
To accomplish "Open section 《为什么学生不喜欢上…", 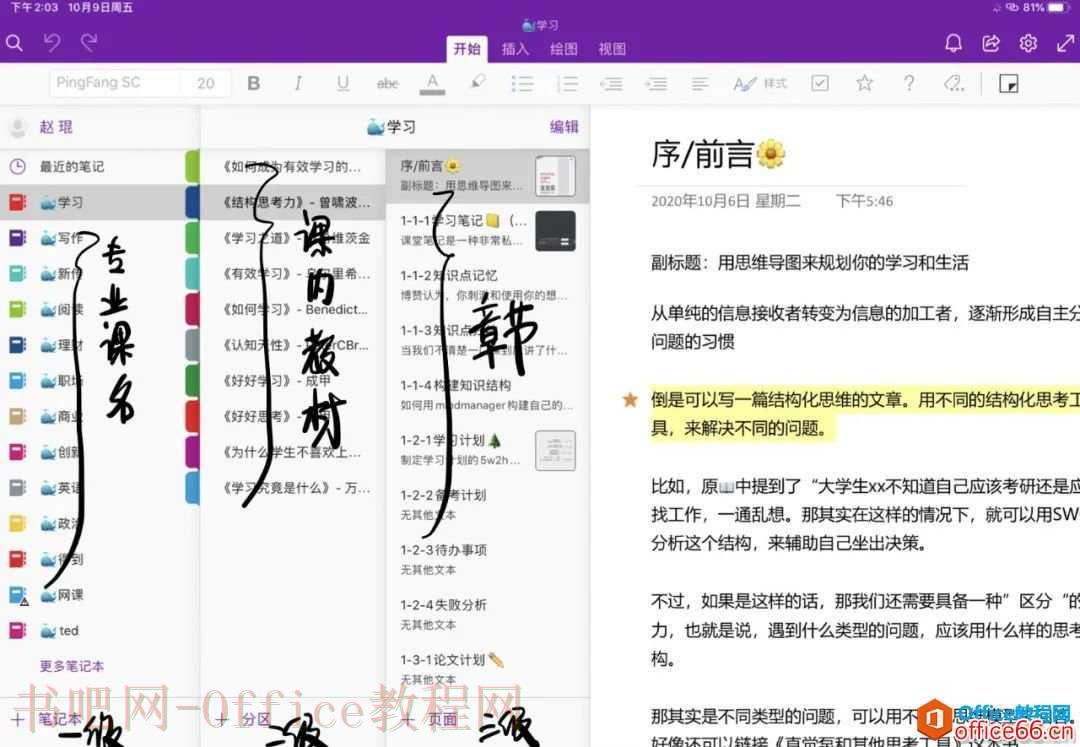I will (x=293, y=452).
